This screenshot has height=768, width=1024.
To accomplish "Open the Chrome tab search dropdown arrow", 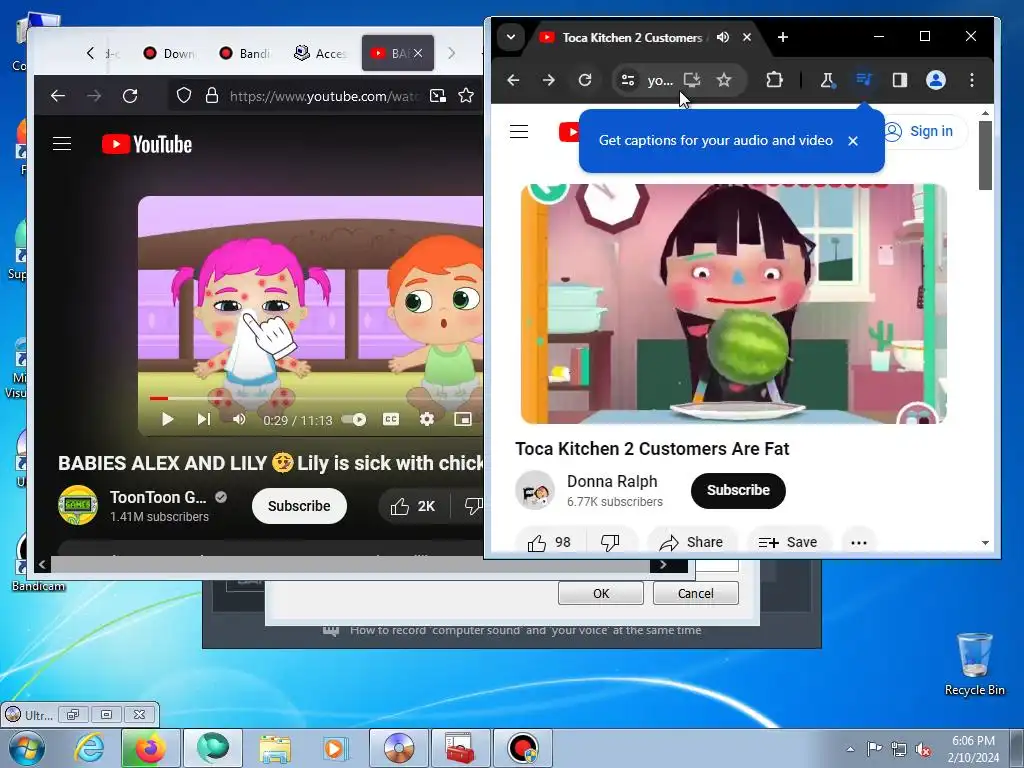I will 511,37.
